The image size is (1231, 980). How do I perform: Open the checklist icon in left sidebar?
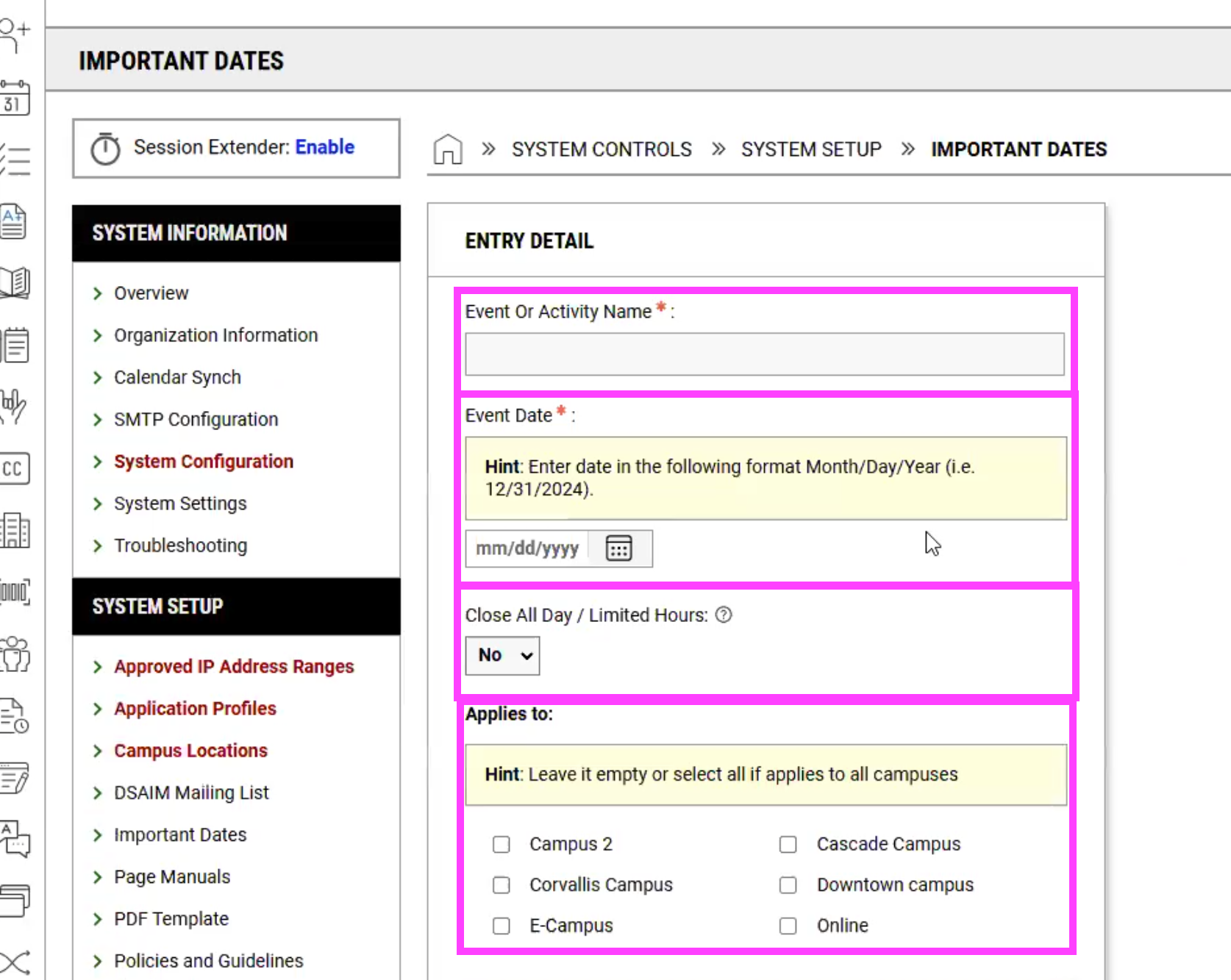(x=15, y=160)
